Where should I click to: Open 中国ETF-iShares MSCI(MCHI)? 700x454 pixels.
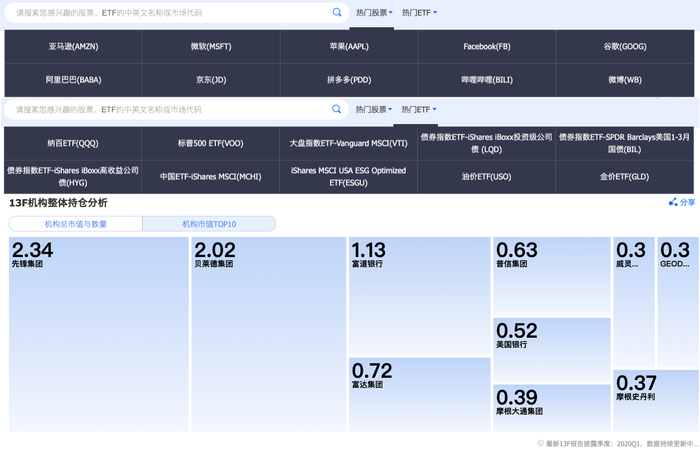211,177
